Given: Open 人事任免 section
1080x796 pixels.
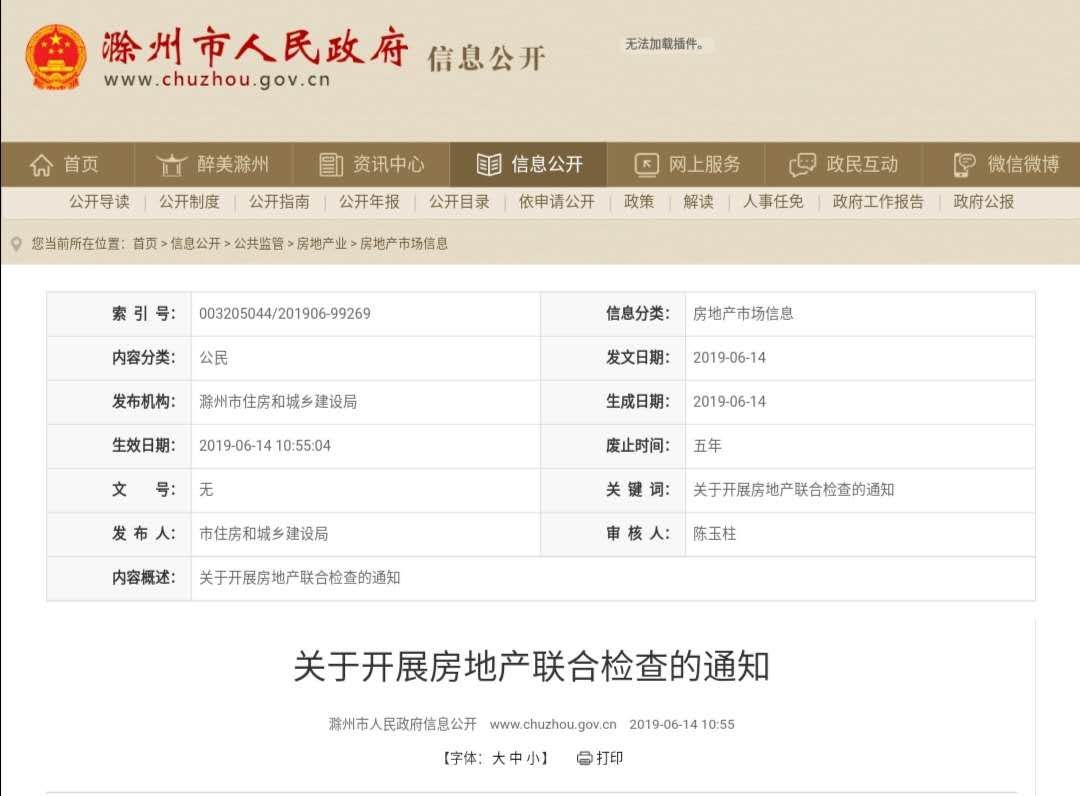Looking at the screenshot, I should 773,202.
